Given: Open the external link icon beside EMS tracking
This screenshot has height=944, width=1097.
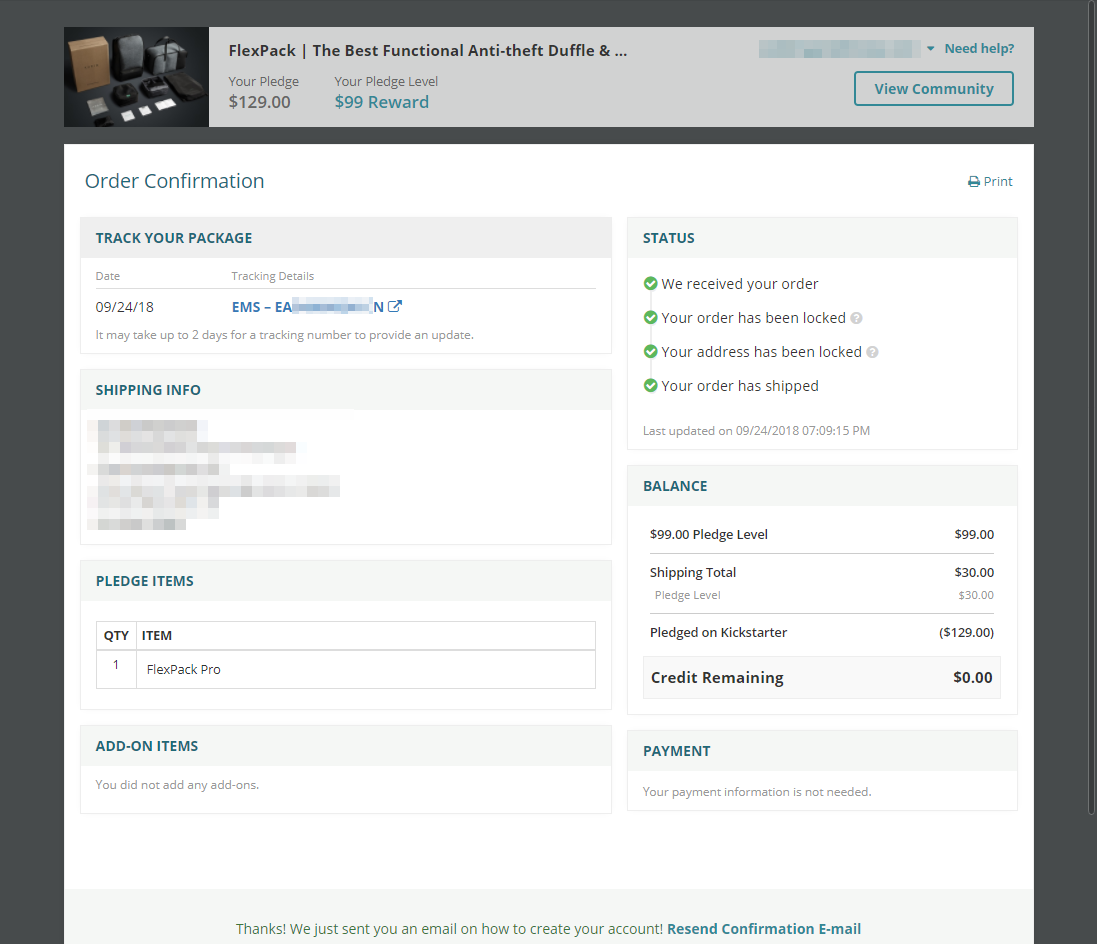Looking at the screenshot, I should click(x=395, y=307).
